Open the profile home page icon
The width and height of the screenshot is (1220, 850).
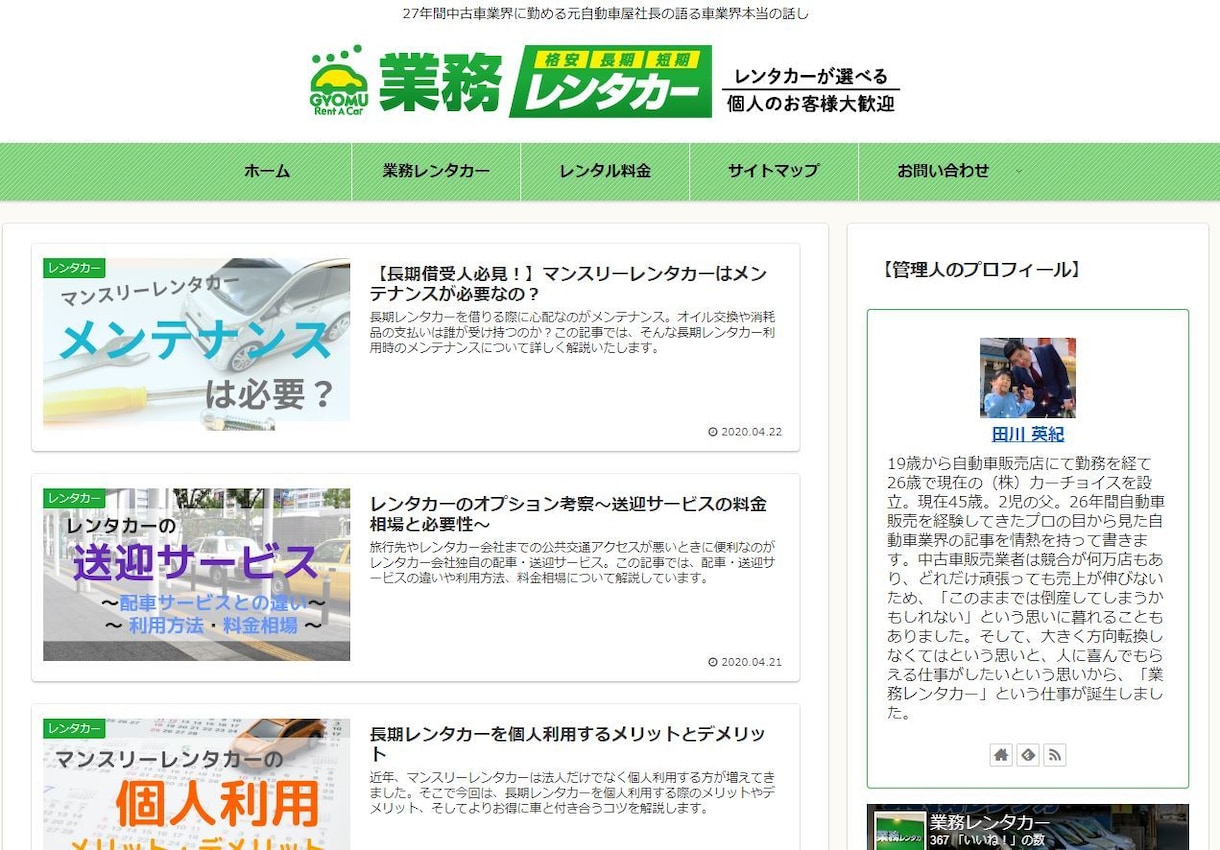1001,755
